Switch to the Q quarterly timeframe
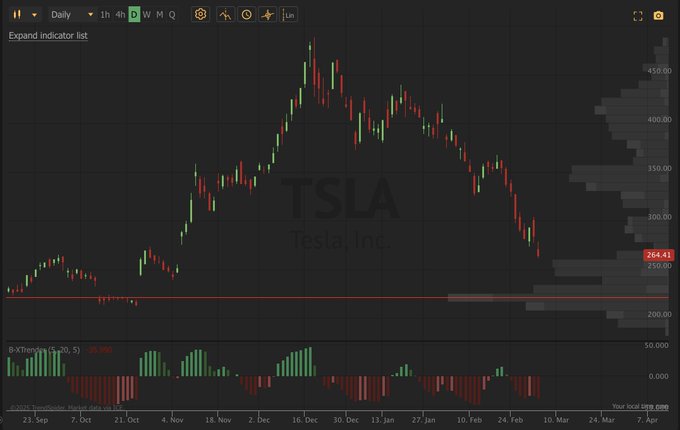 [172, 15]
